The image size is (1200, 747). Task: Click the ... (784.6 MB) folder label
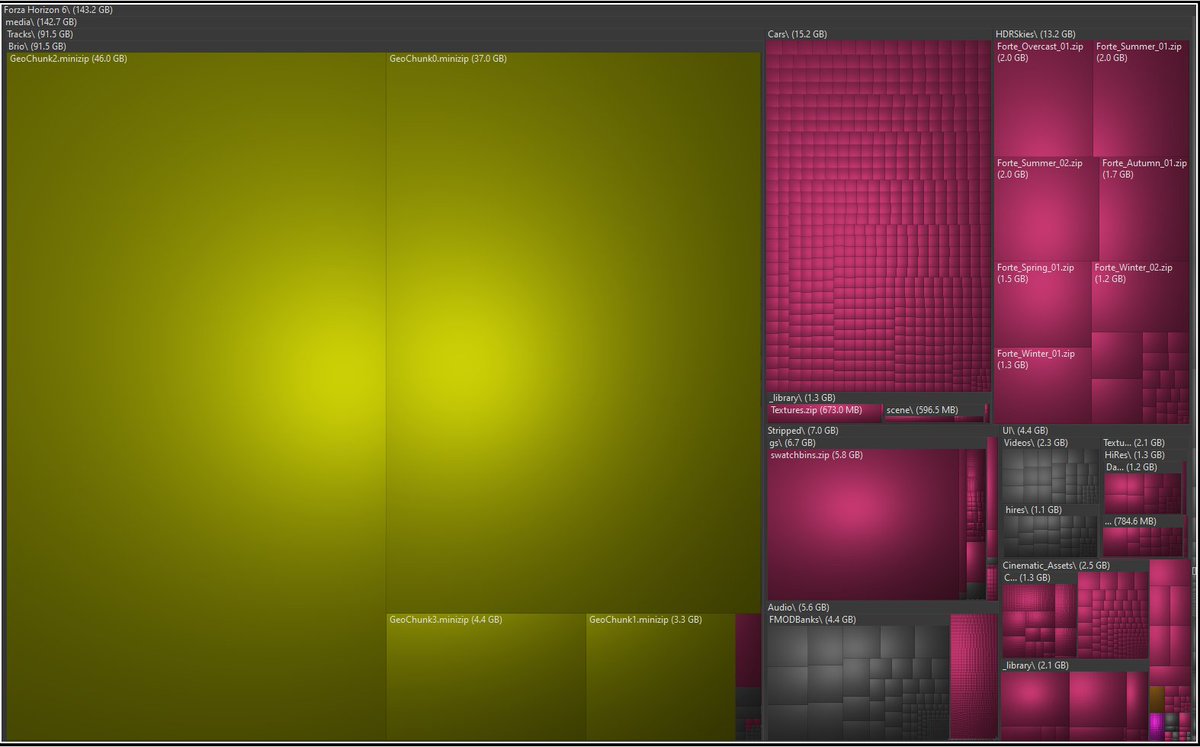(1129, 522)
